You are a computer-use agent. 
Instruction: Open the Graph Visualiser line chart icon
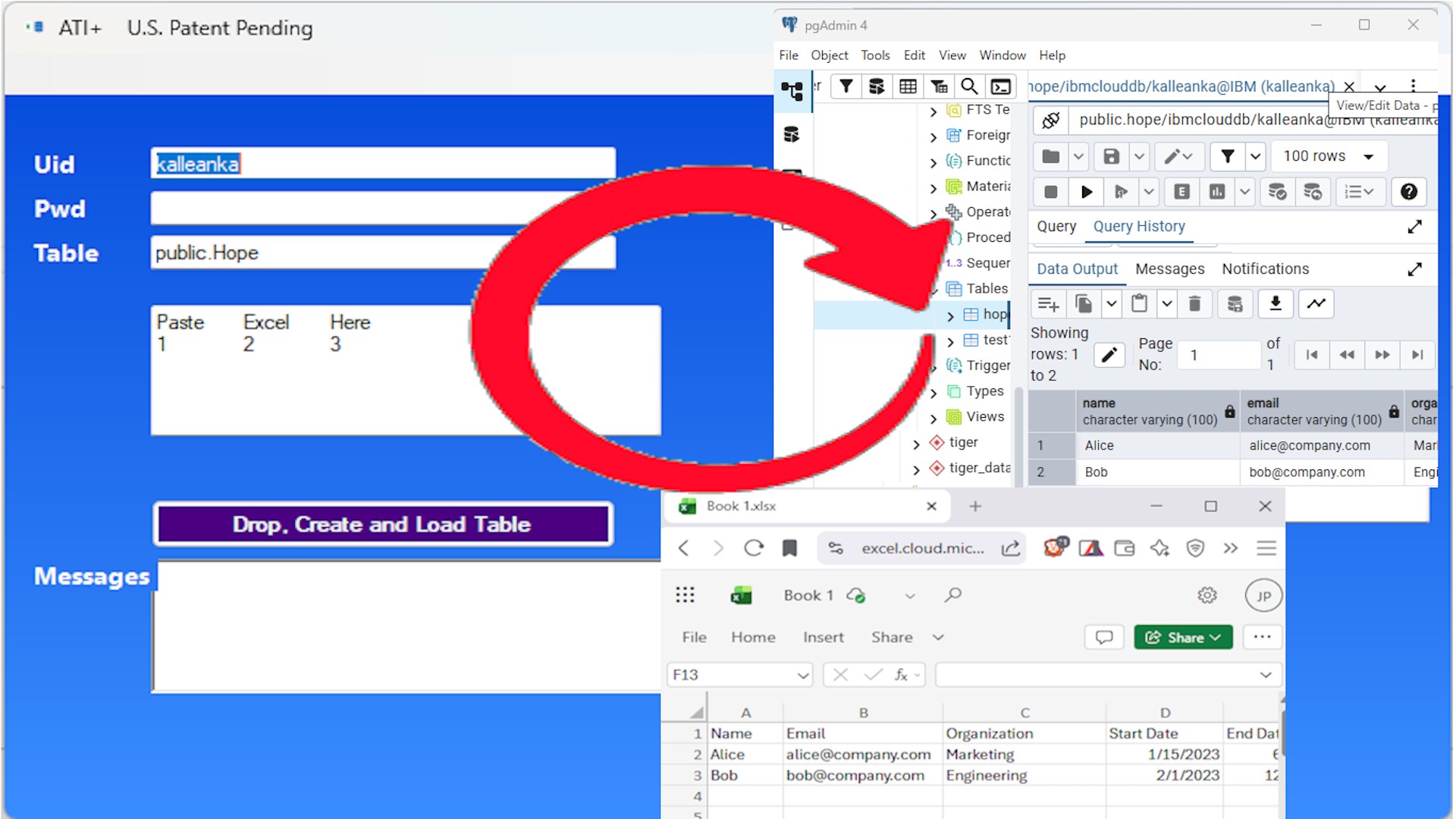click(x=1316, y=304)
